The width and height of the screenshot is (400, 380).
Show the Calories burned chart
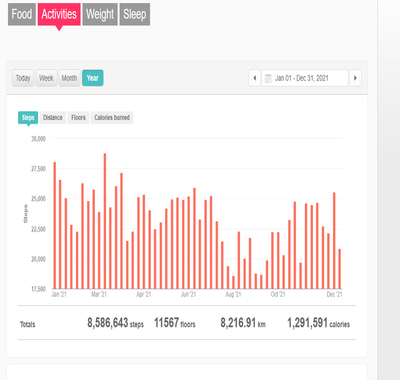tap(112, 117)
